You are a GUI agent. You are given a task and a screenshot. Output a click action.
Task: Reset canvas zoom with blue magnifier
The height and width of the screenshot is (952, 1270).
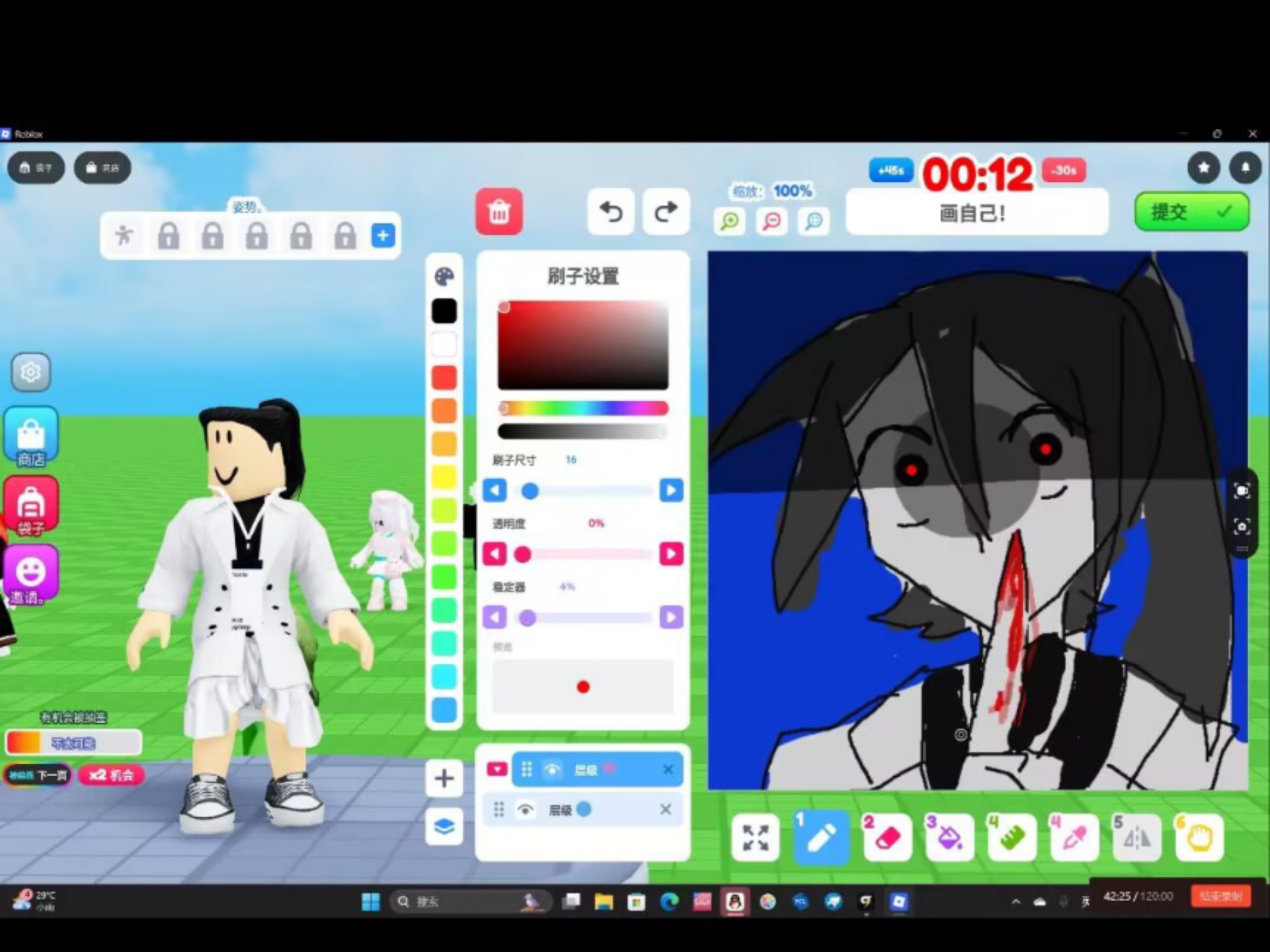pos(814,221)
